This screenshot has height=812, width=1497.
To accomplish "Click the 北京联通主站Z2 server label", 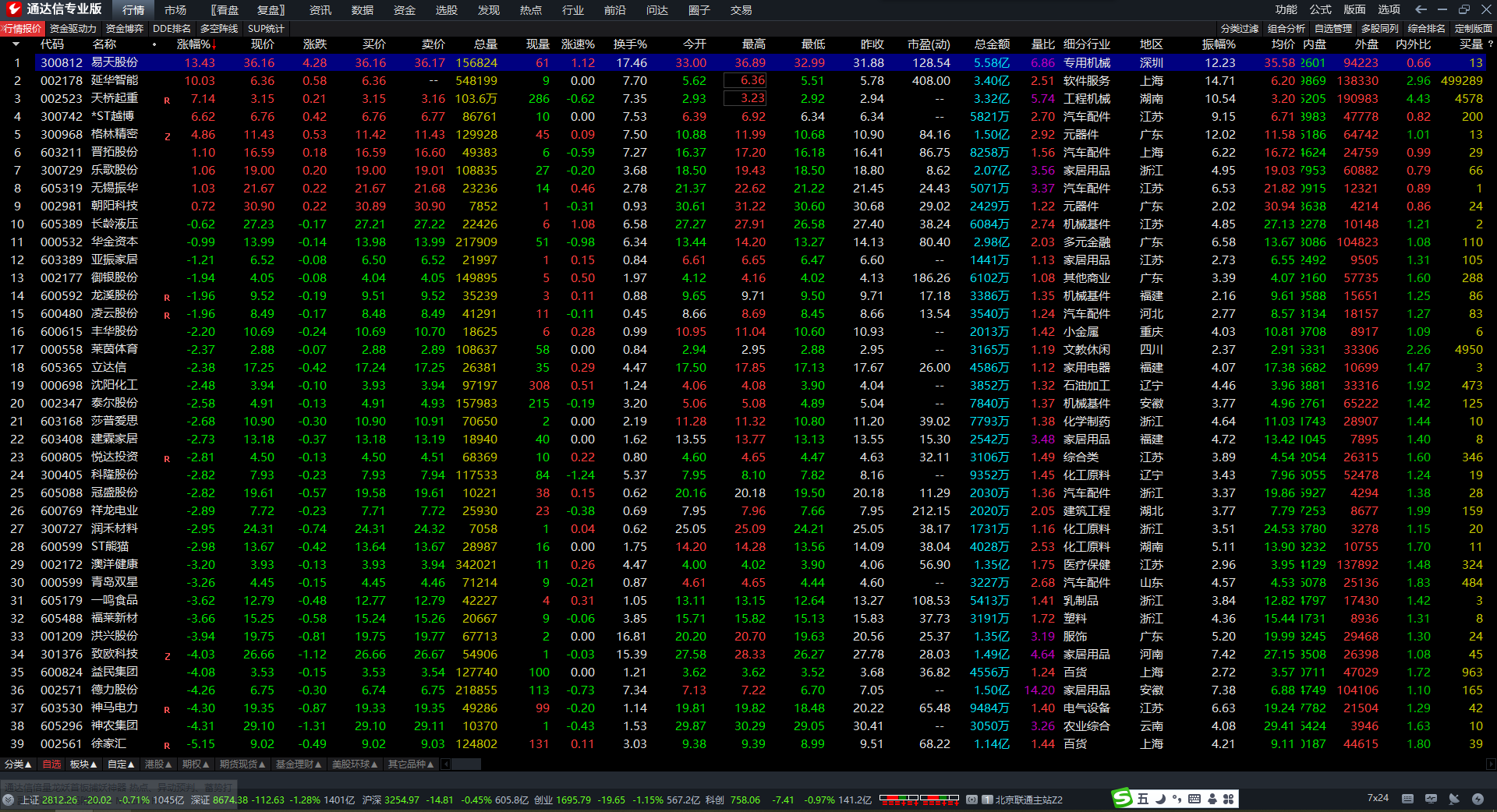I will coord(1028,800).
